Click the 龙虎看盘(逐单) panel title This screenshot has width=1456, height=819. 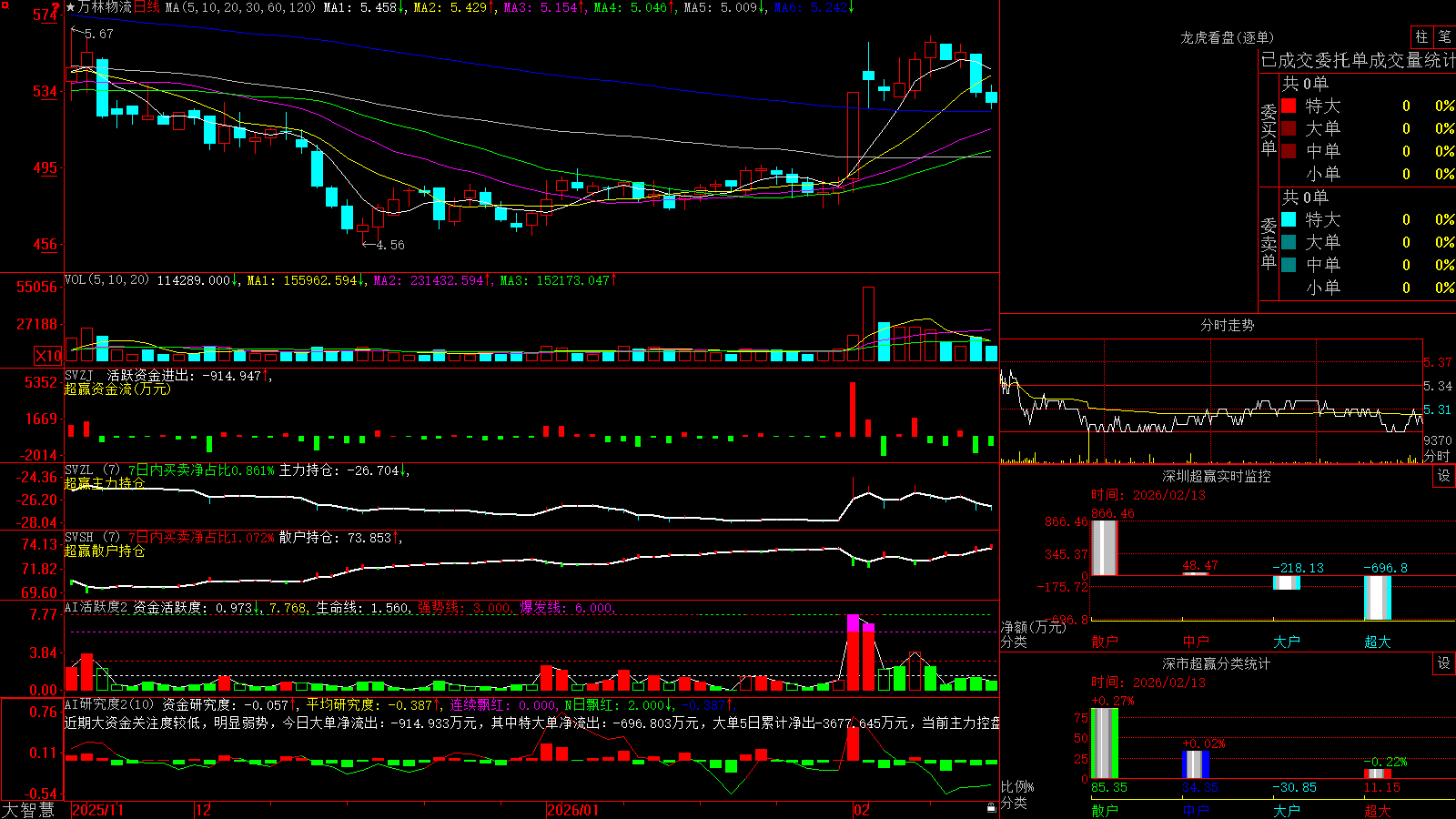click(x=1227, y=37)
